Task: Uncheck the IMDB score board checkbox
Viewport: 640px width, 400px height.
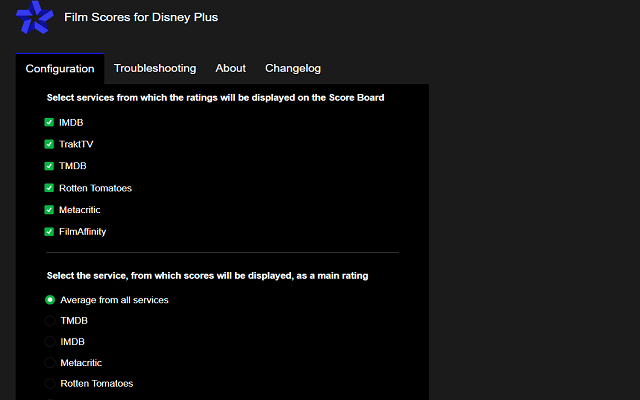Action: pos(49,122)
